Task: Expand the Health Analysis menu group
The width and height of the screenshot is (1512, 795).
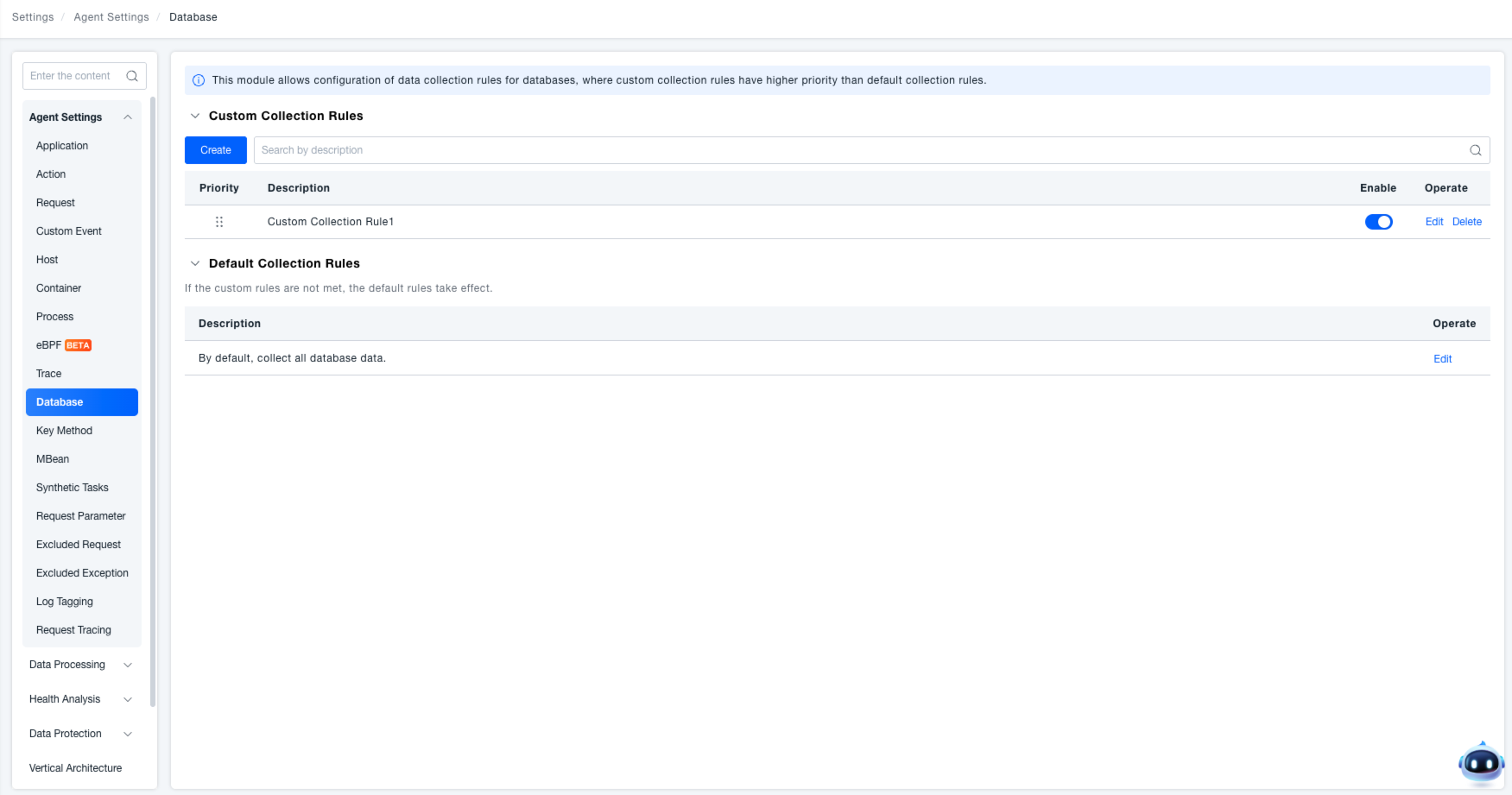Action: (128, 699)
